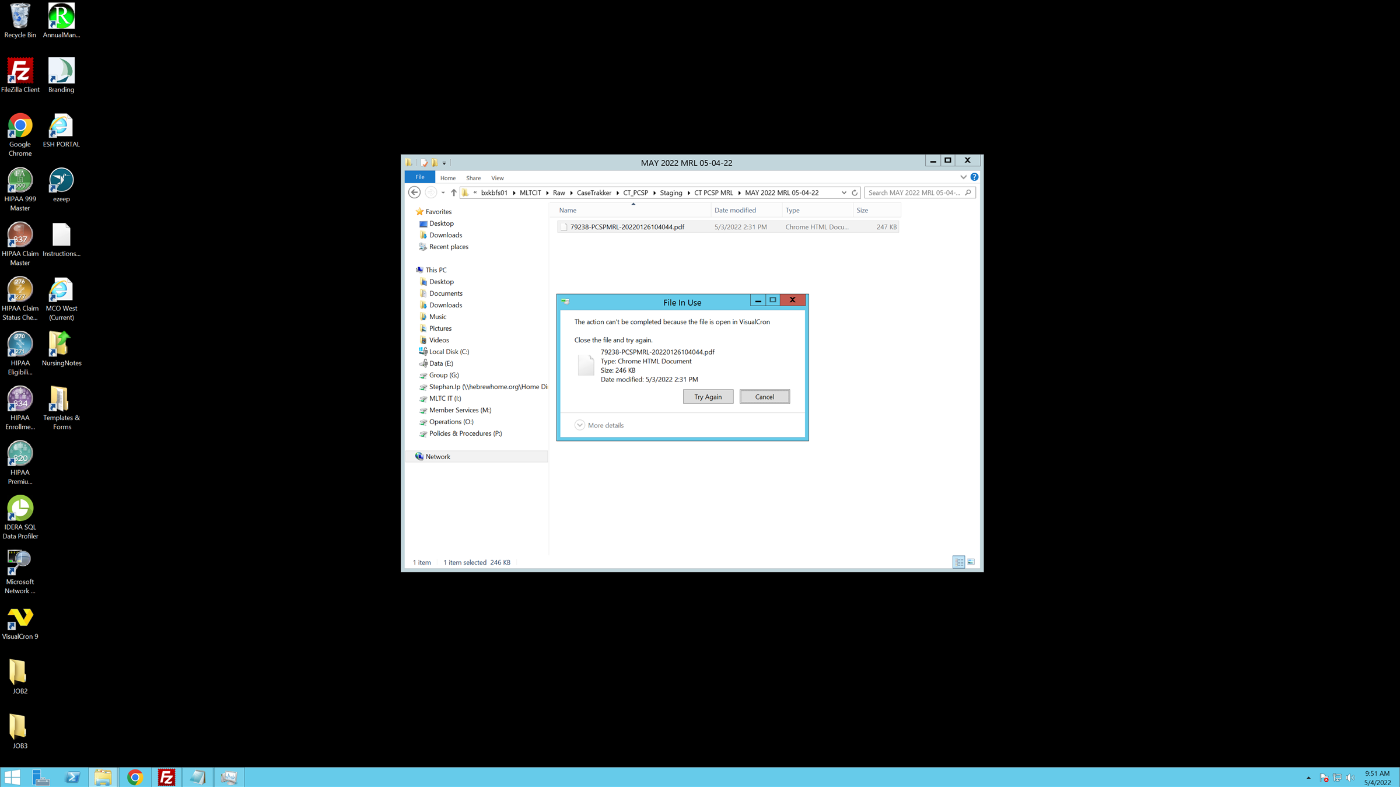Click the Explorer help question mark icon
Screen dimensions: 1400x787
click(974, 177)
